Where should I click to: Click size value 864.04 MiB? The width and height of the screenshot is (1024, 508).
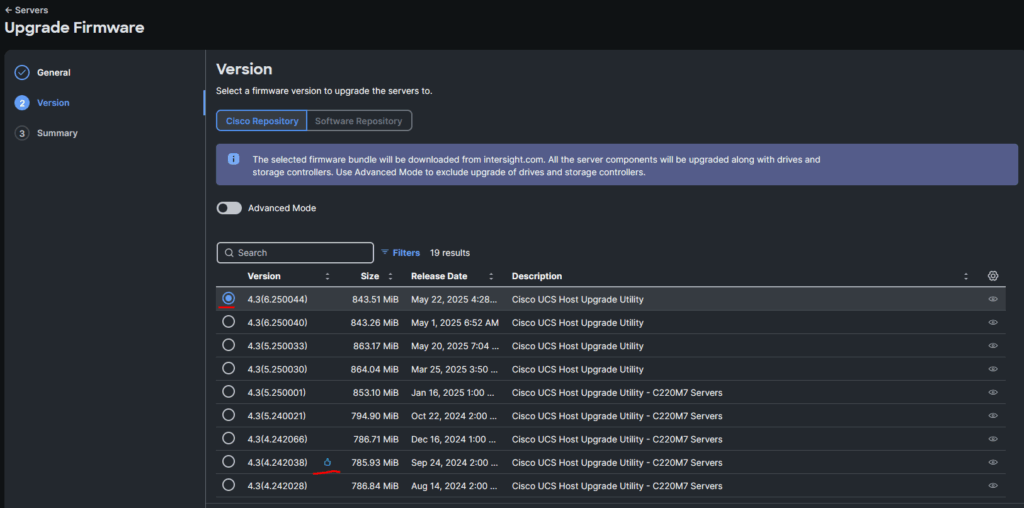375,370
